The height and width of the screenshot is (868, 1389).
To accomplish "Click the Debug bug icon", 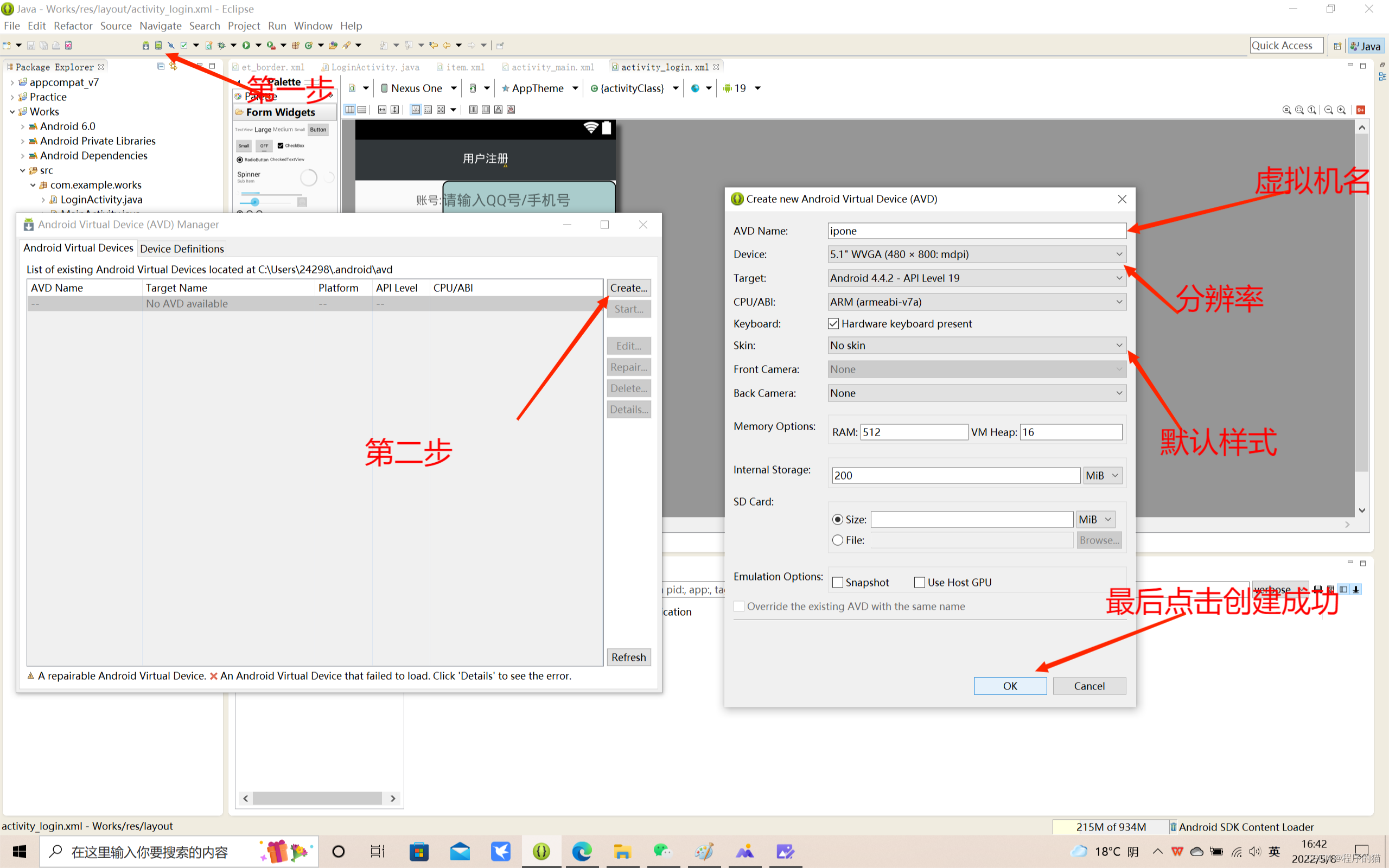I will [x=221, y=46].
